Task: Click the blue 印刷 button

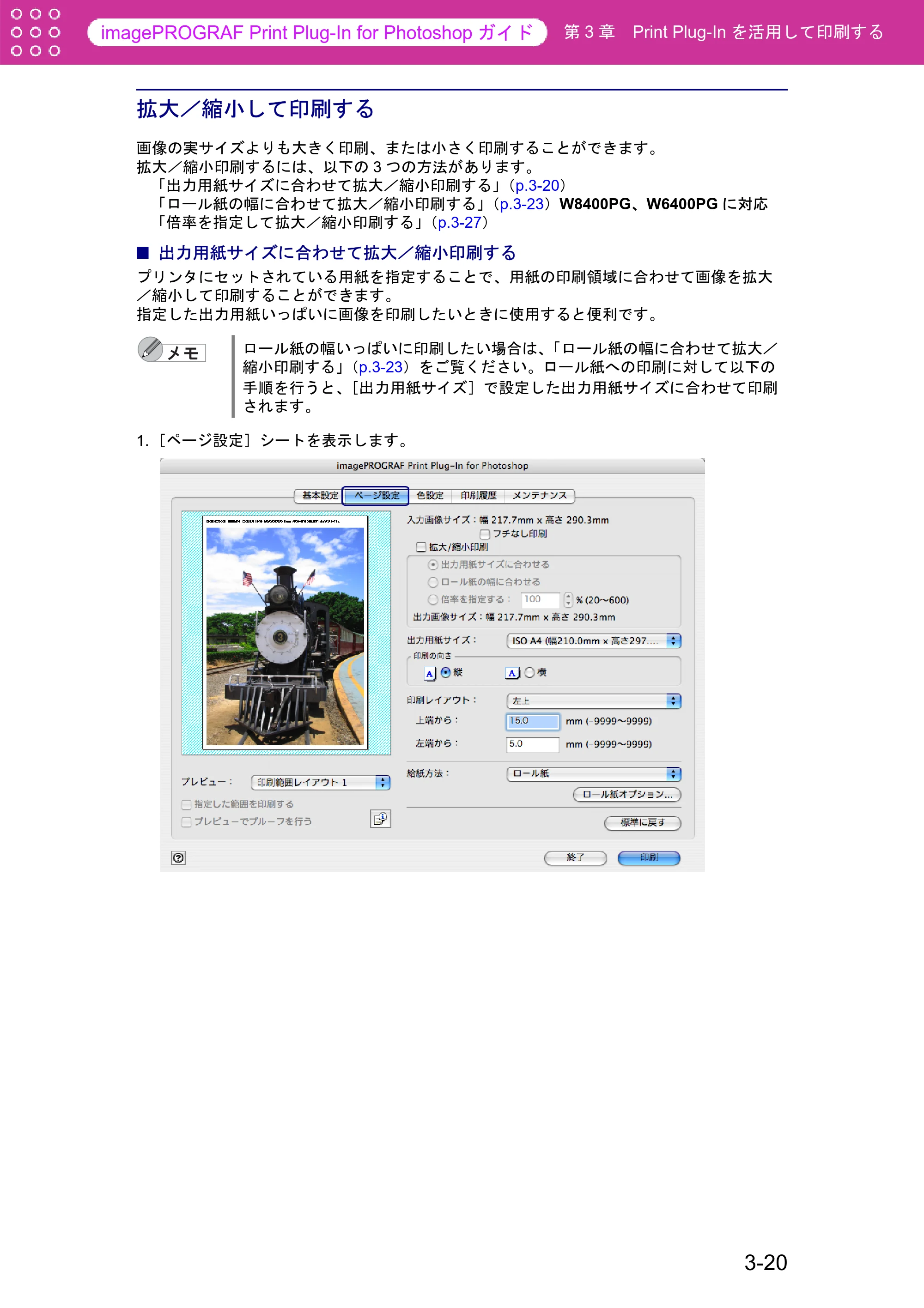Action: coord(649,858)
